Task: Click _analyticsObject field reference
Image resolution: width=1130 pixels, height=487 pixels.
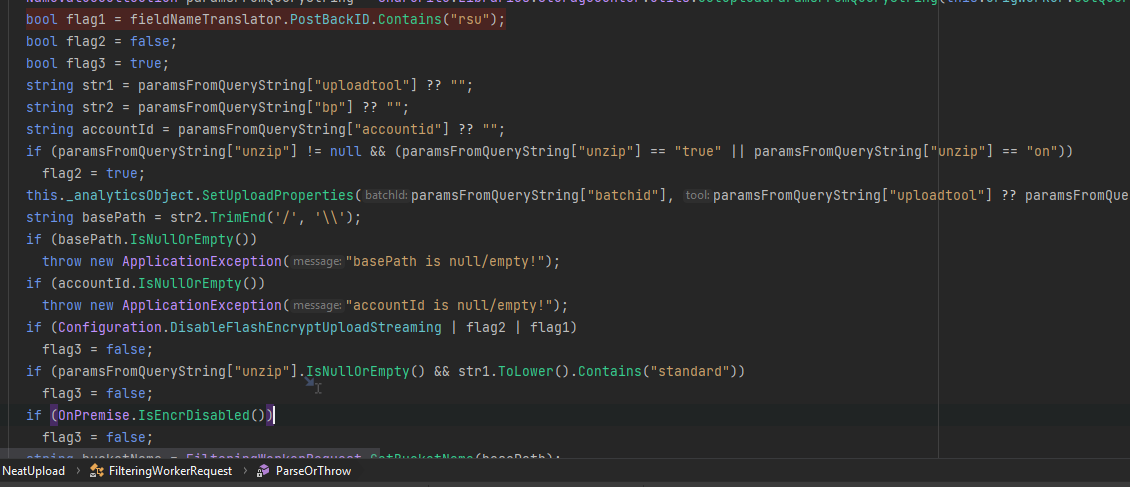Action: [x=130, y=195]
